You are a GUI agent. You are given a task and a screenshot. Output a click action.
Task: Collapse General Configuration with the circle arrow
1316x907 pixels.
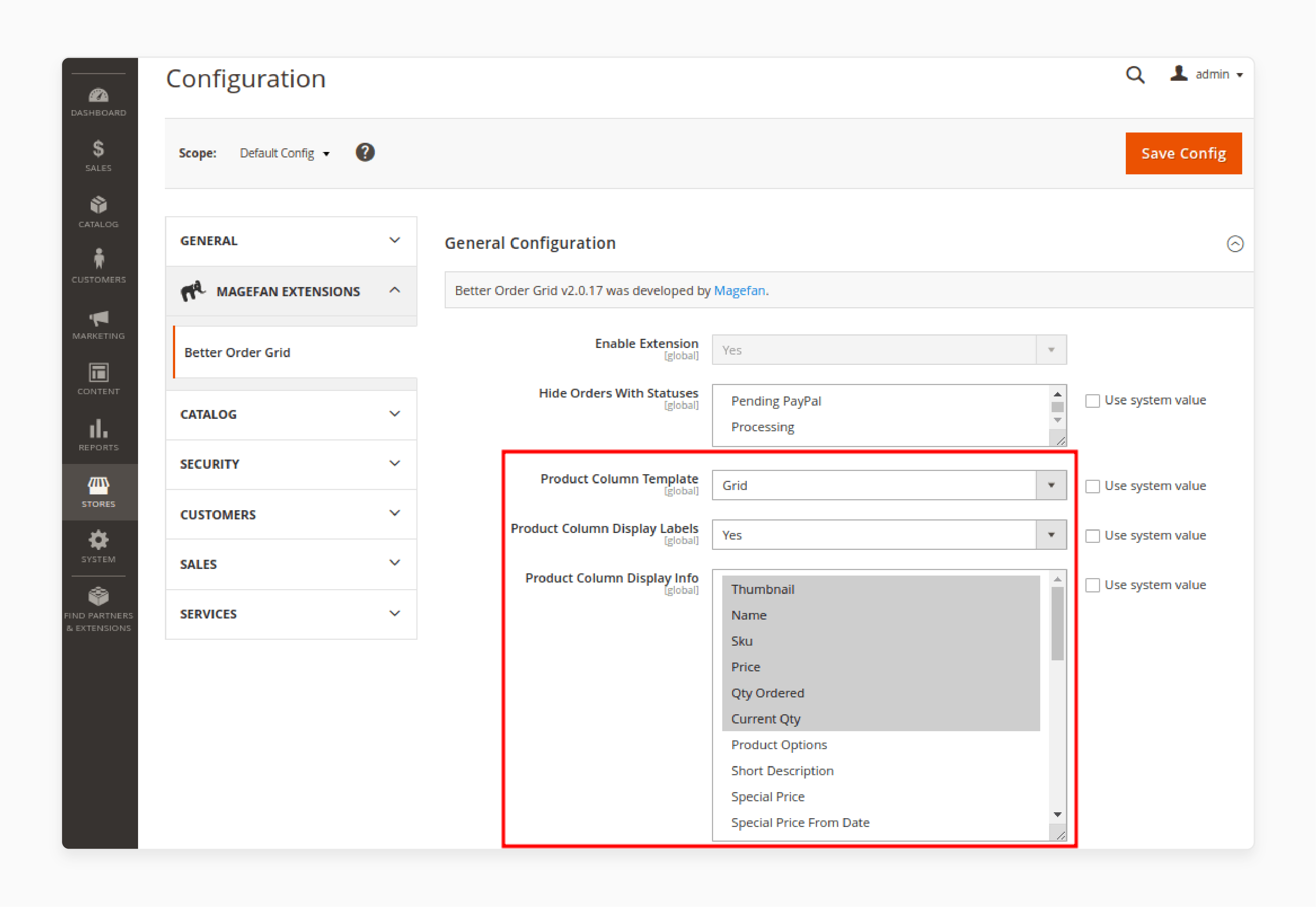coord(1235,244)
